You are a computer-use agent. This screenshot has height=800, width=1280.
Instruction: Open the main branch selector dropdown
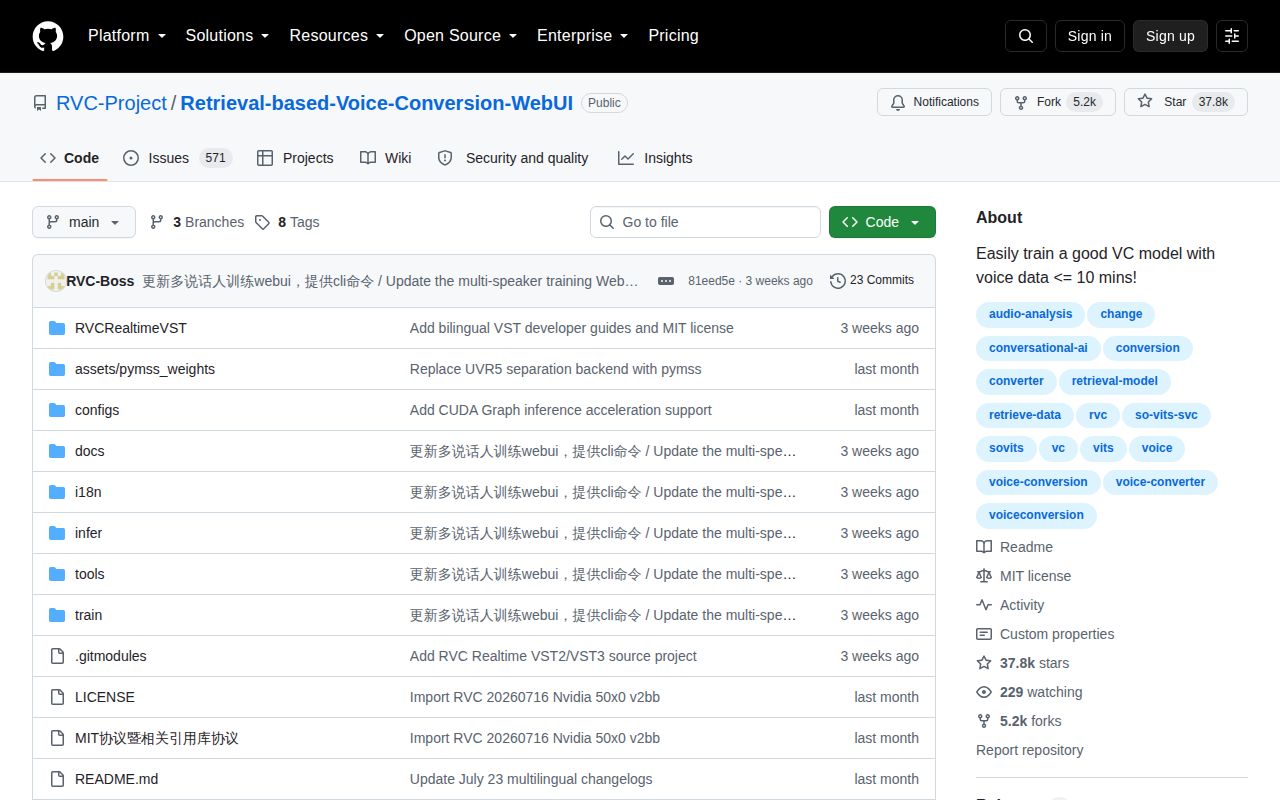click(x=84, y=222)
